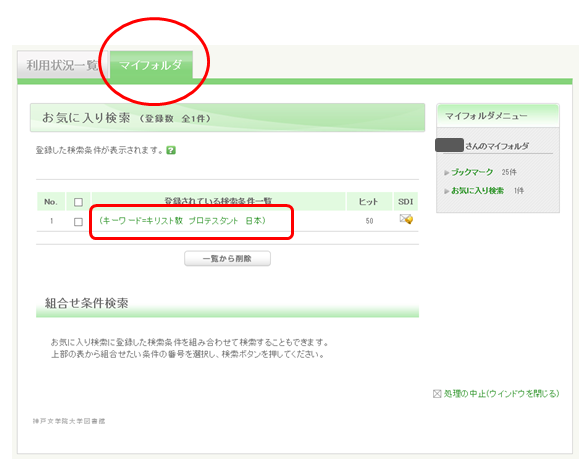Click the 神戸女学院大学図書館 footer text
The image size is (586, 475).
pos(69,421)
